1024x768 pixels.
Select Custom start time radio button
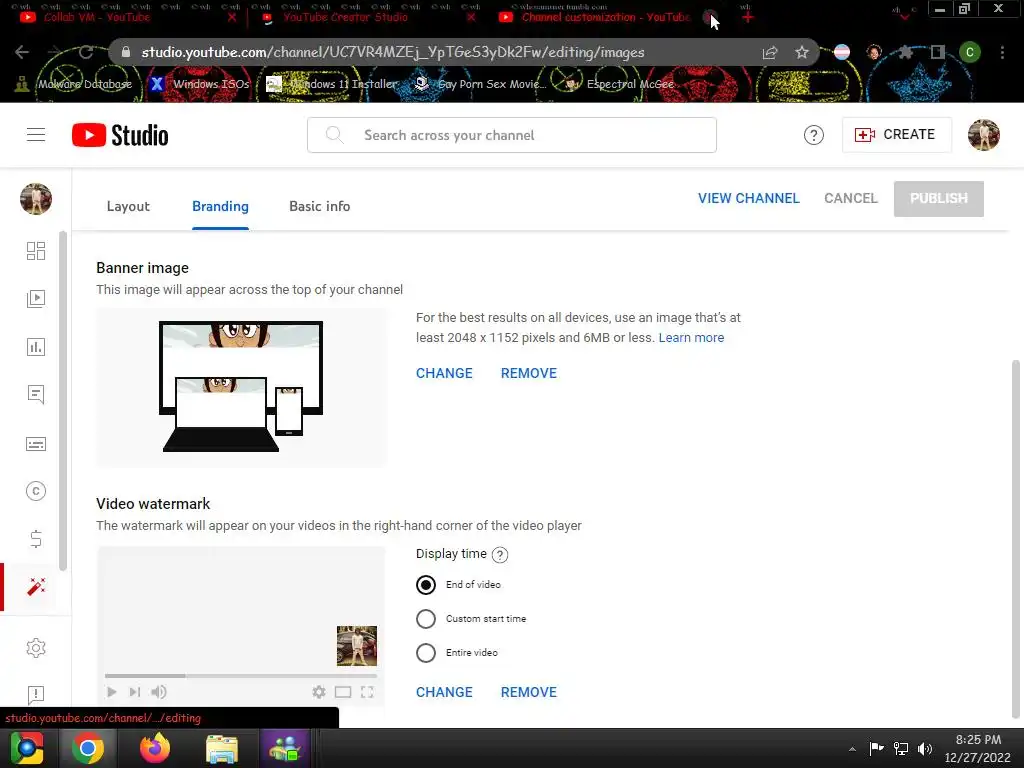(426, 618)
